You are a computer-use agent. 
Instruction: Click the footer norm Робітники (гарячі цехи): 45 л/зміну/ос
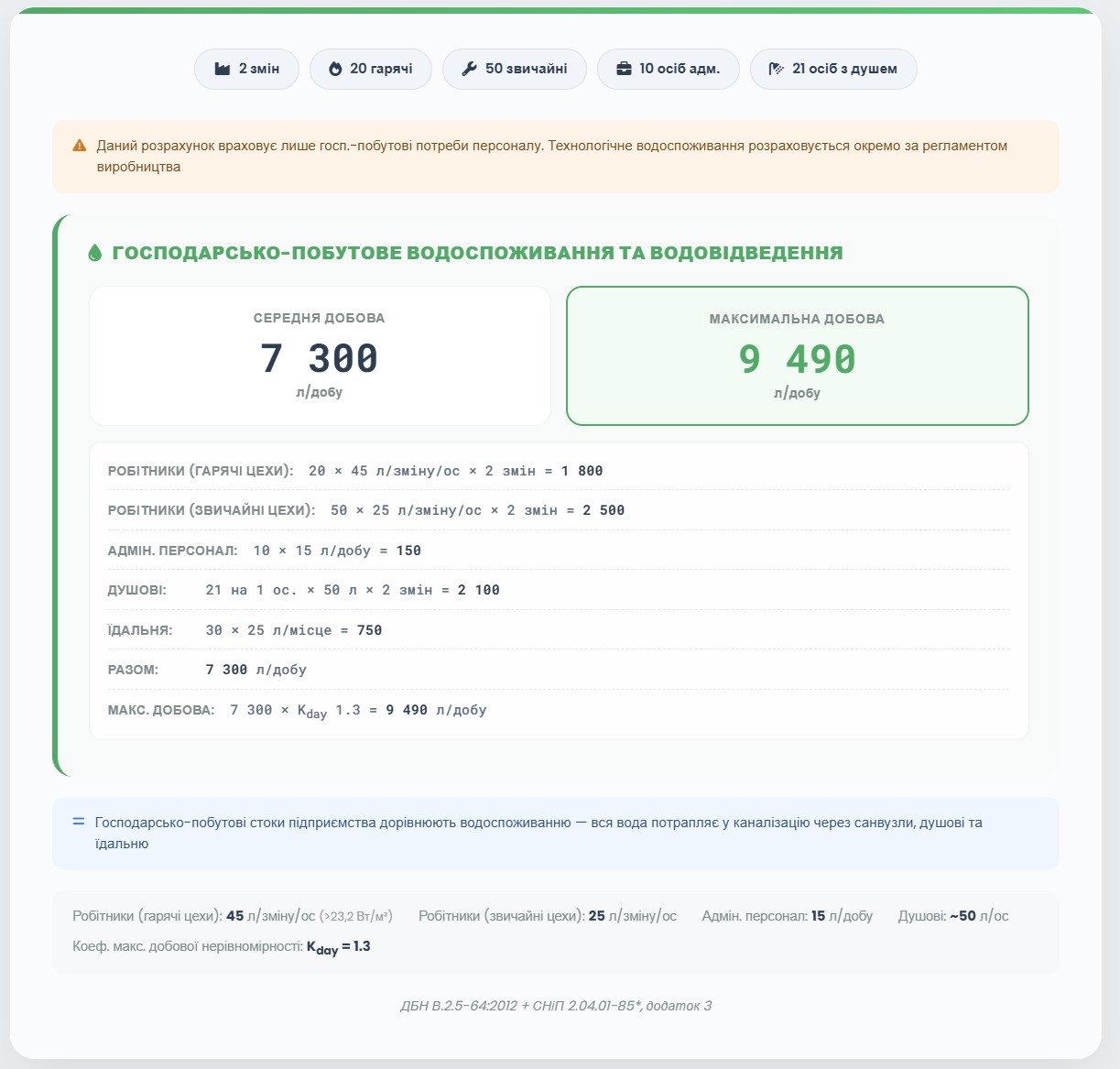point(194,916)
